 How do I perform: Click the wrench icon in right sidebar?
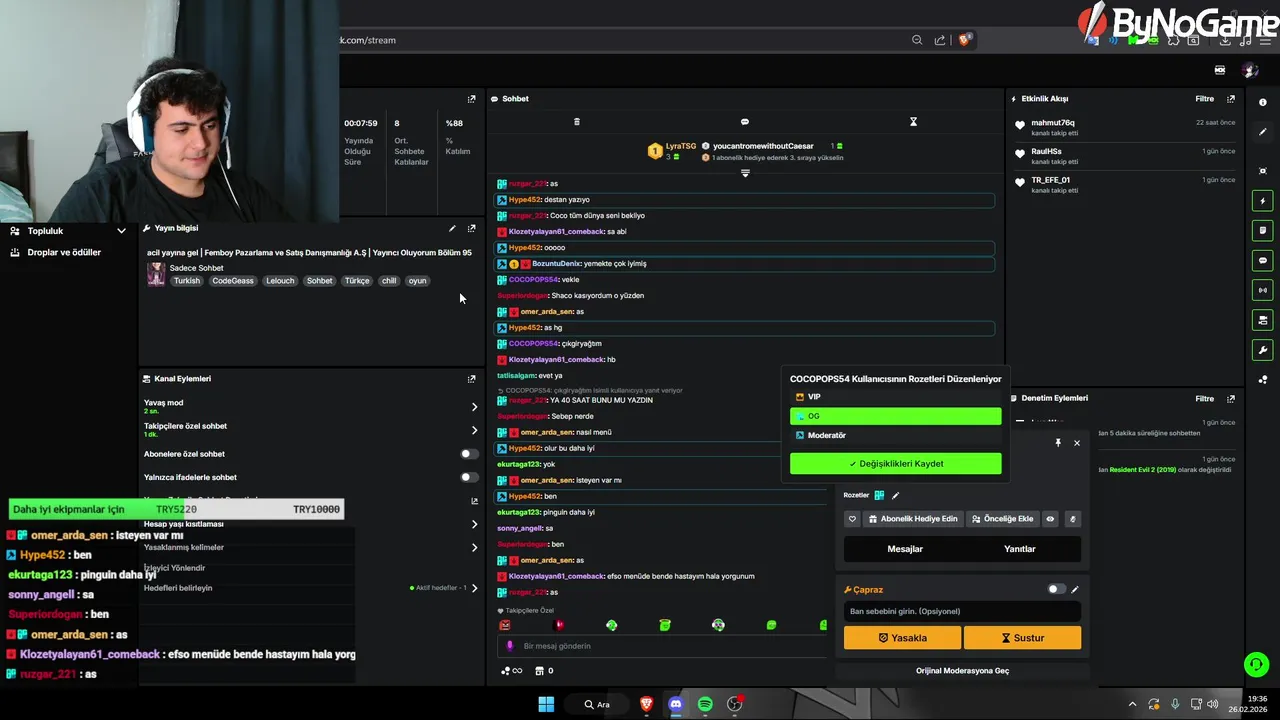click(x=1263, y=350)
